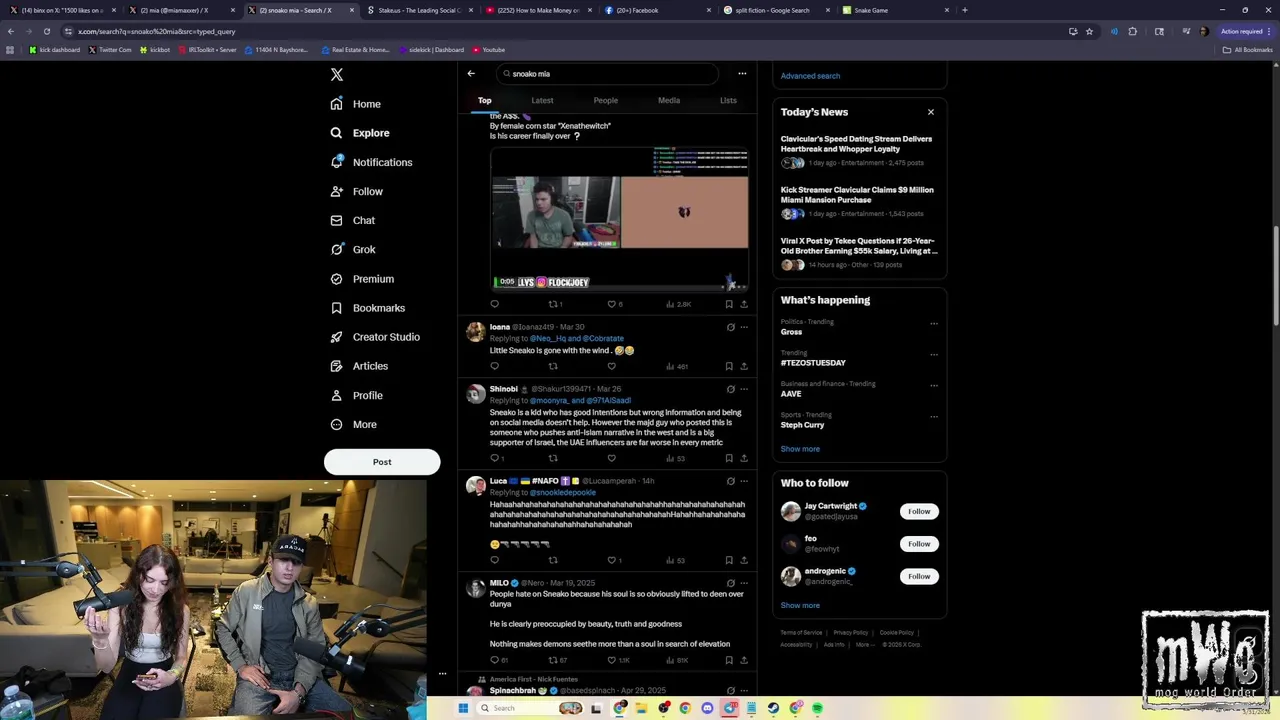Open Chat in the sidebar

(353, 220)
